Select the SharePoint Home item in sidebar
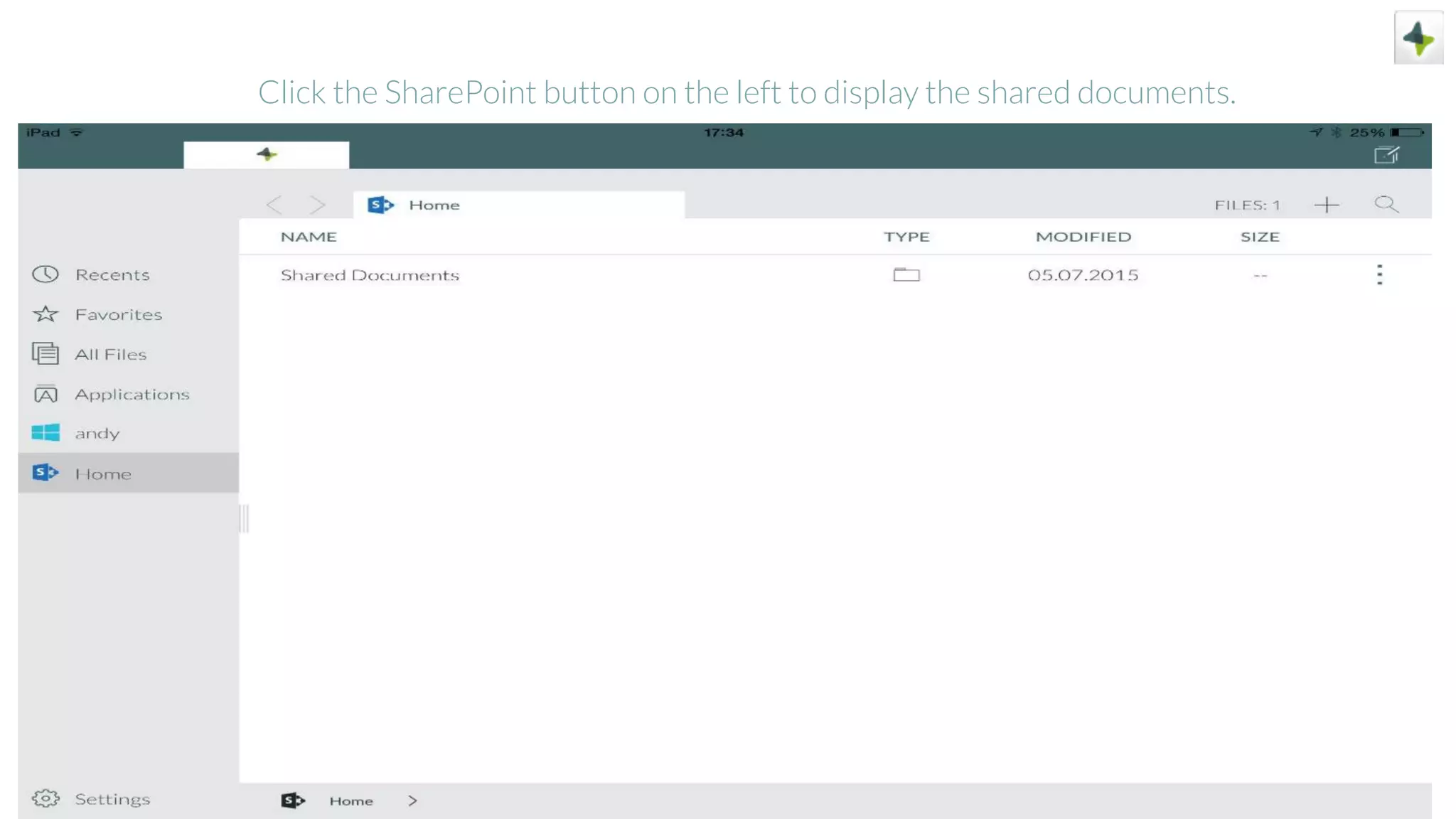This screenshot has width=1456, height=819. [x=128, y=473]
